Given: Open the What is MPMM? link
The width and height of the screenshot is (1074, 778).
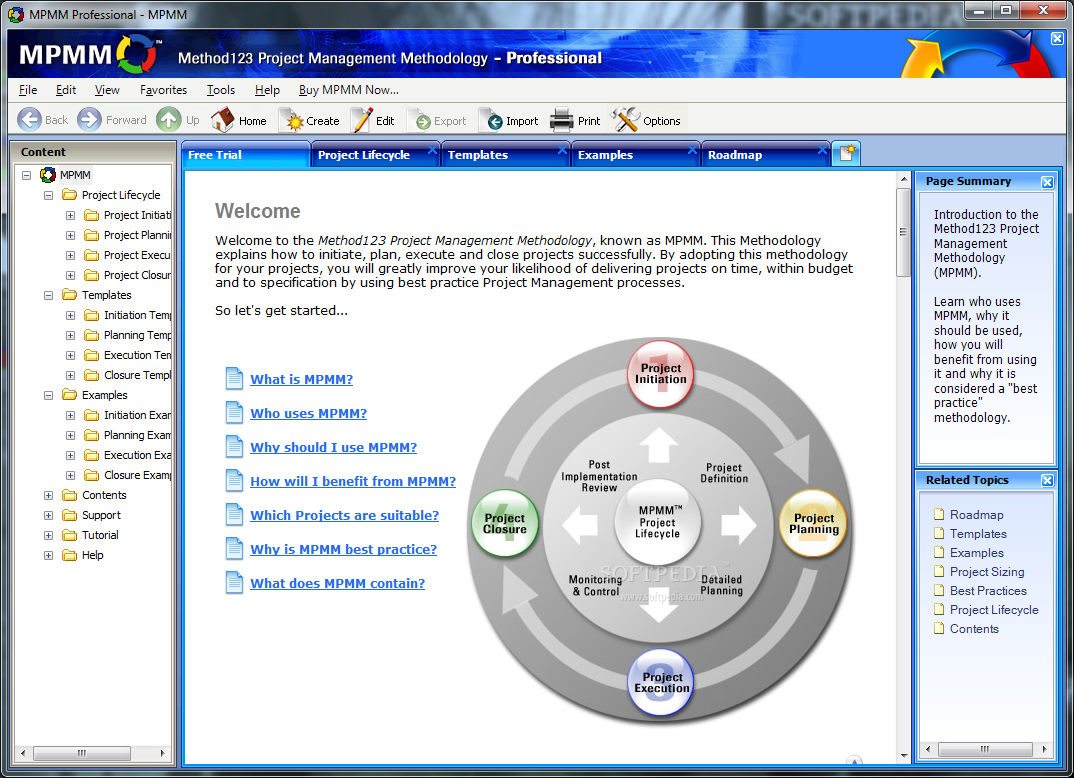Looking at the screenshot, I should 301,379.
